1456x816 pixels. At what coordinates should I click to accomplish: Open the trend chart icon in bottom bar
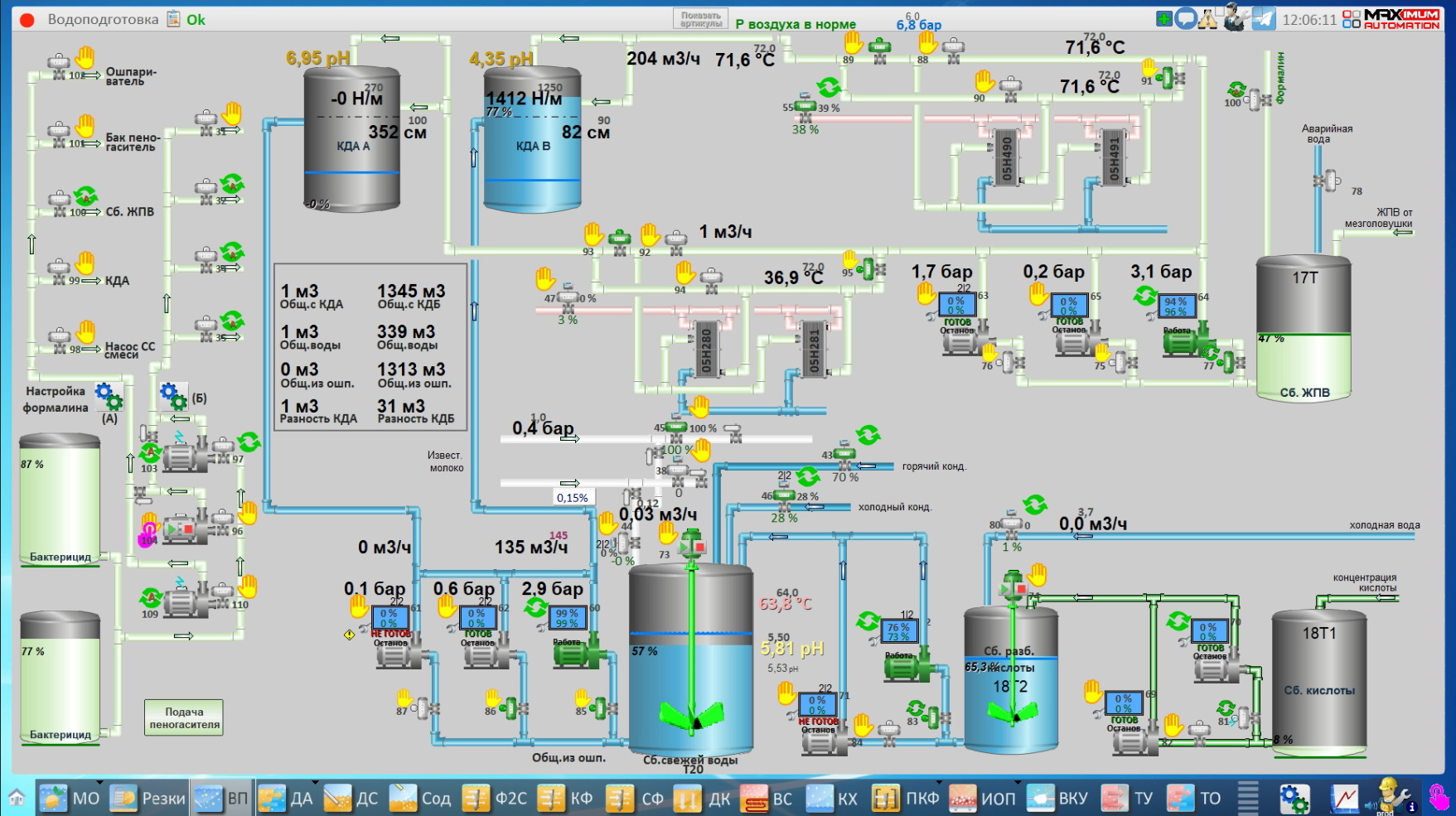click(1344, 799)
